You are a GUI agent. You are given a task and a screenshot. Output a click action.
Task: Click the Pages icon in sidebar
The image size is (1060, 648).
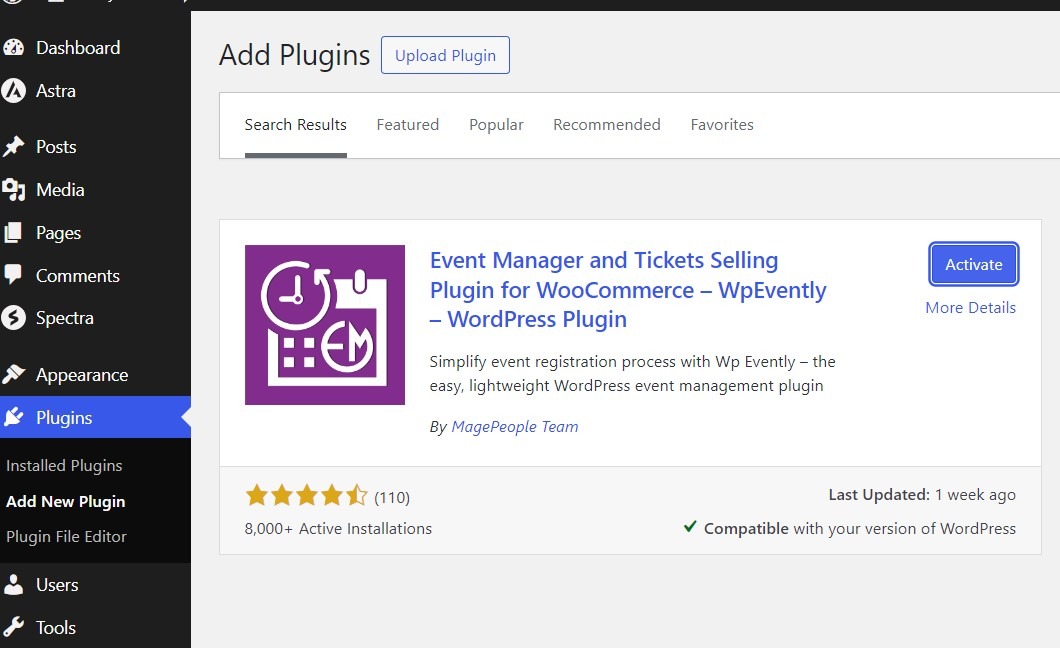coord(13,233)
